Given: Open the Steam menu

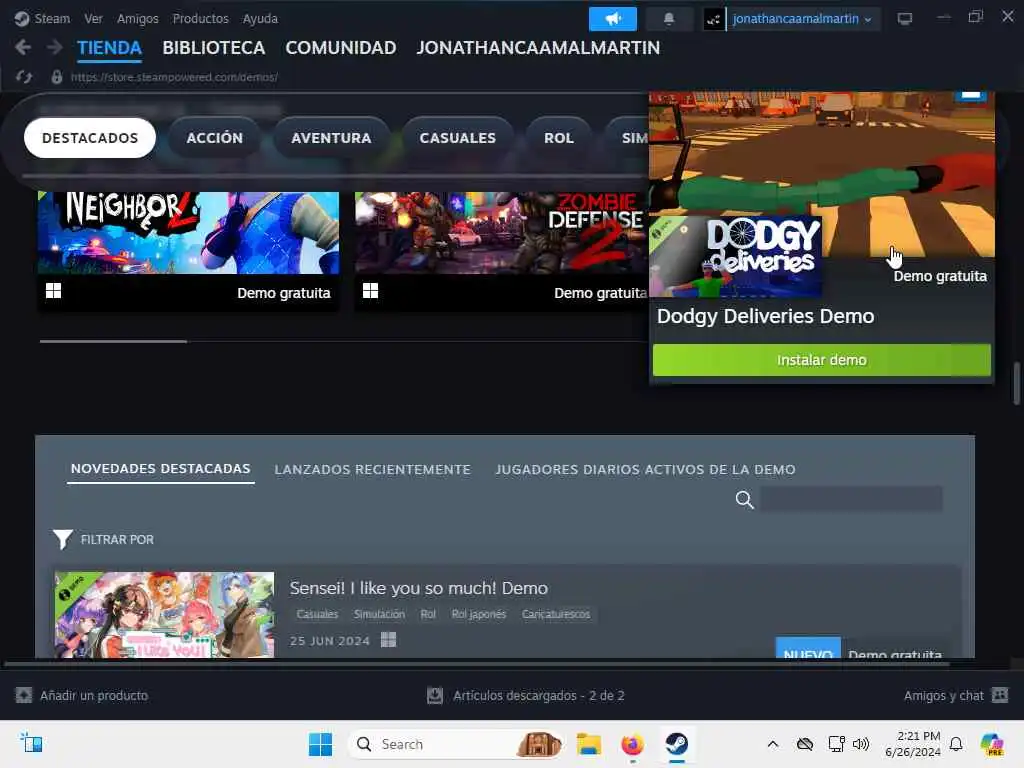Looking at the screenshot, I should (52, 18).
